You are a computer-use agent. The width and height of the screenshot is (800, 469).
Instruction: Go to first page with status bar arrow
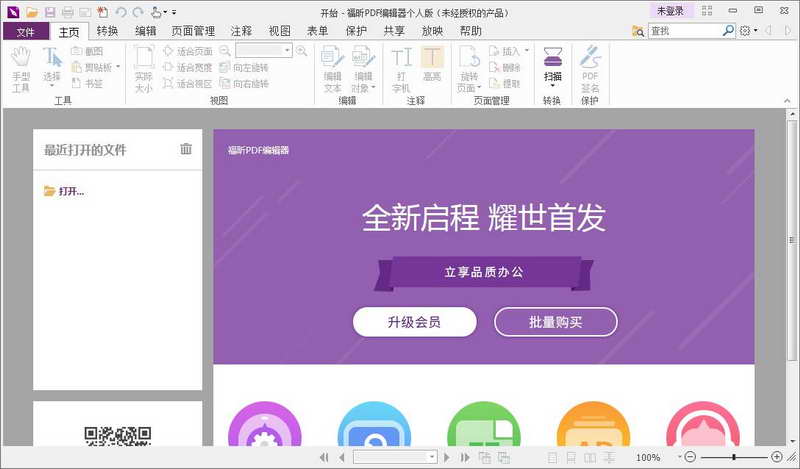pos(324,457)
